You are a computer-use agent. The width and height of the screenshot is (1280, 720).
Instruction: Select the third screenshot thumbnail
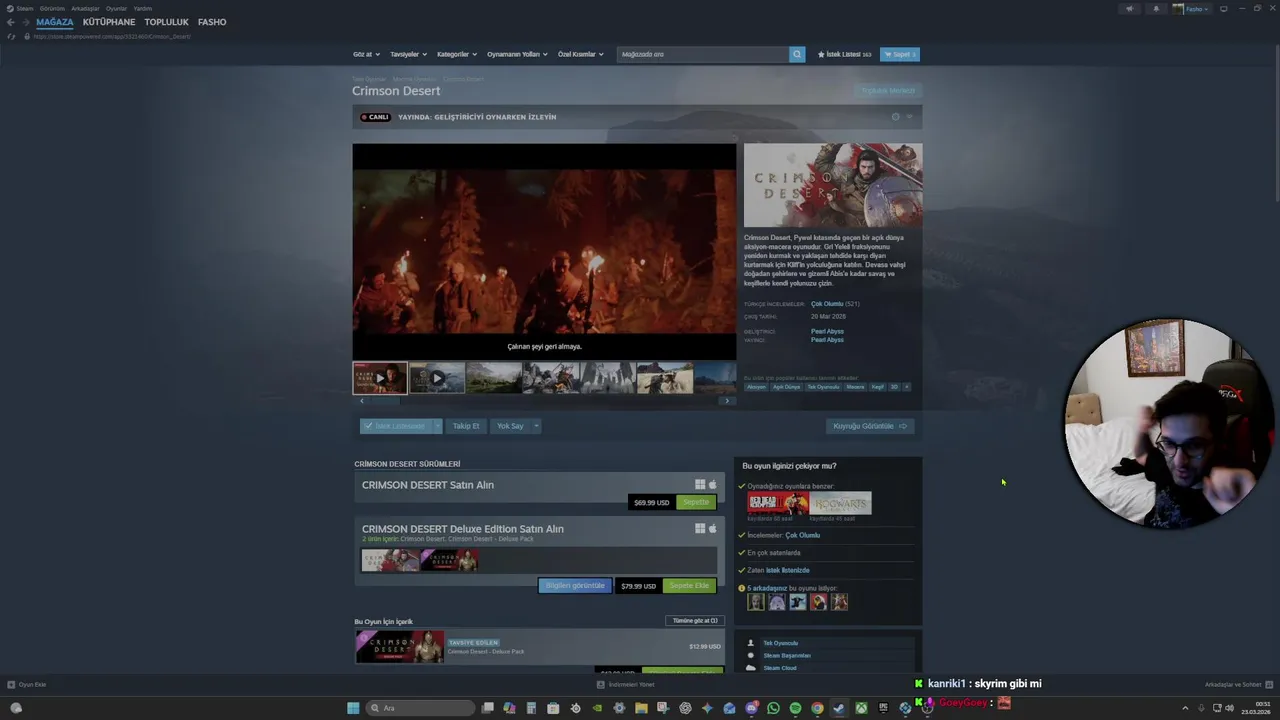pos(494,378)
